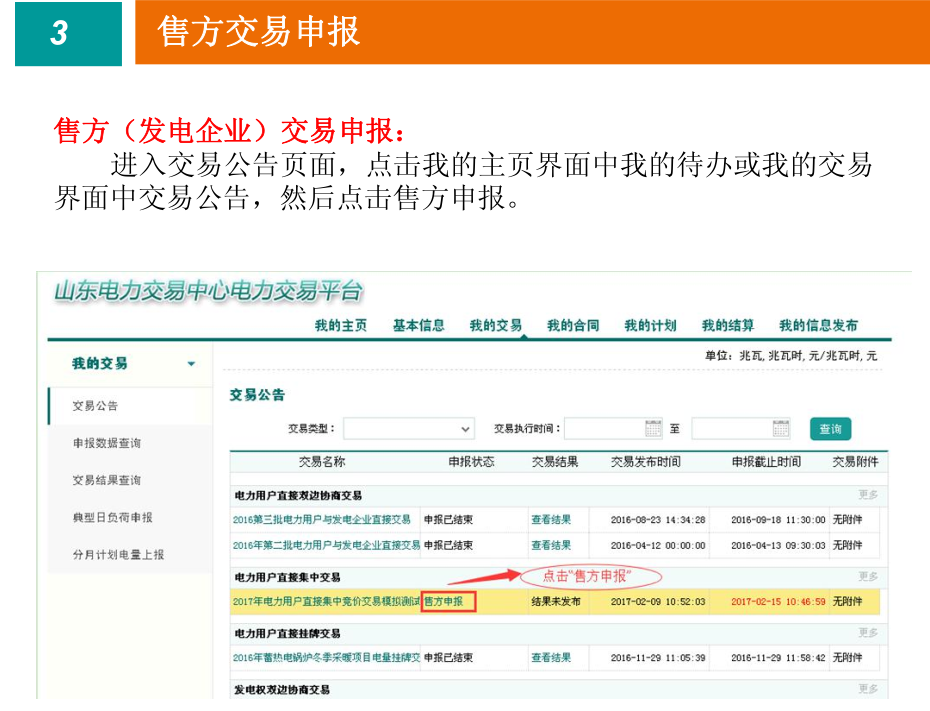Go to 我的计划 tab
Viewport: 930px width, 711px height.
[650, 325]
